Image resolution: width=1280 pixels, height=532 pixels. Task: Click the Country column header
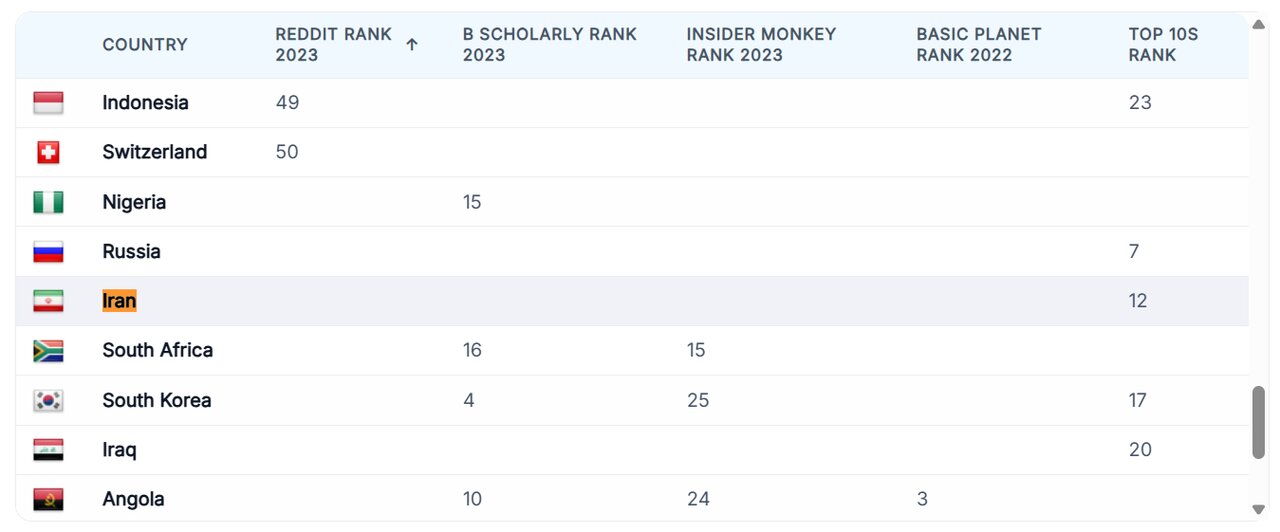coord(145,44)
